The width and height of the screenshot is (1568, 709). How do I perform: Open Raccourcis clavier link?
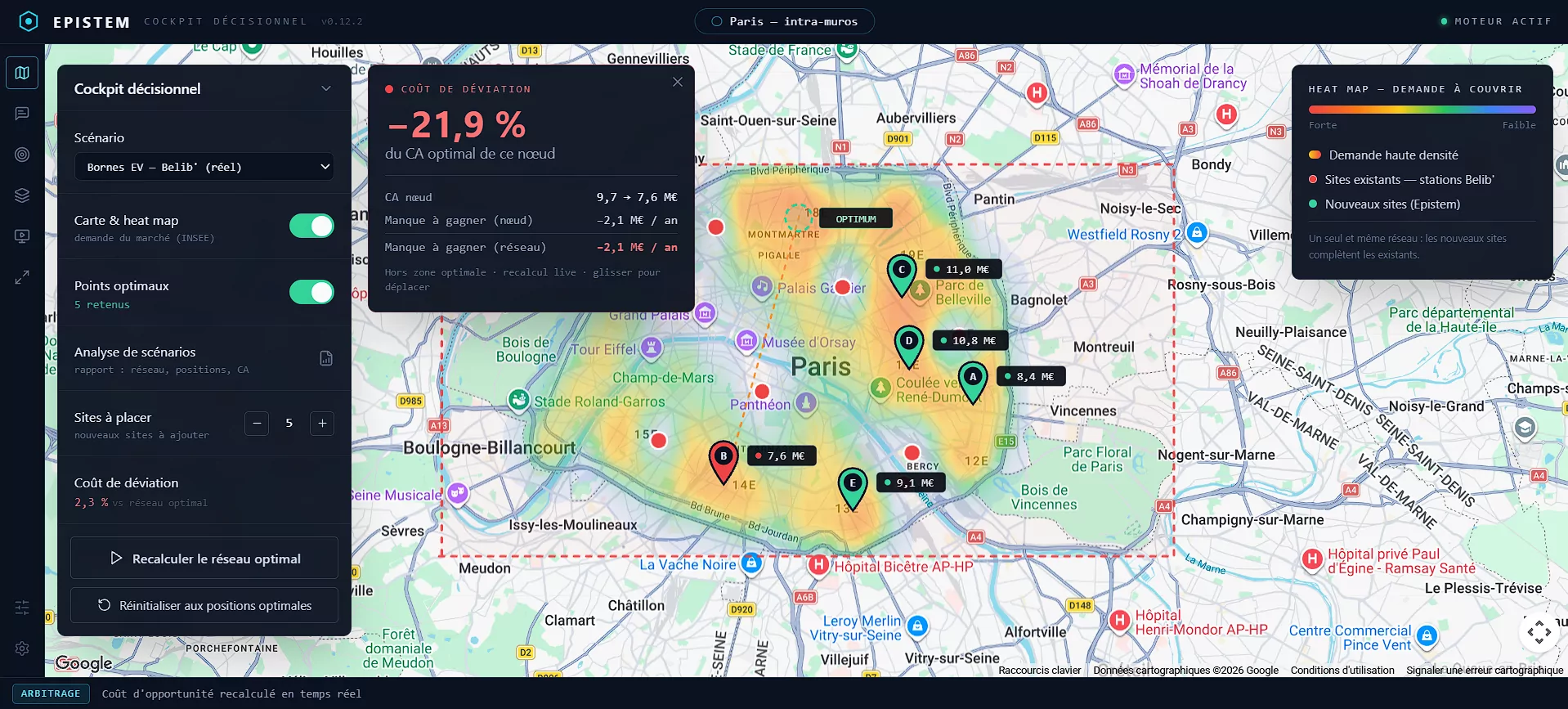click(x=1040, y=671)
